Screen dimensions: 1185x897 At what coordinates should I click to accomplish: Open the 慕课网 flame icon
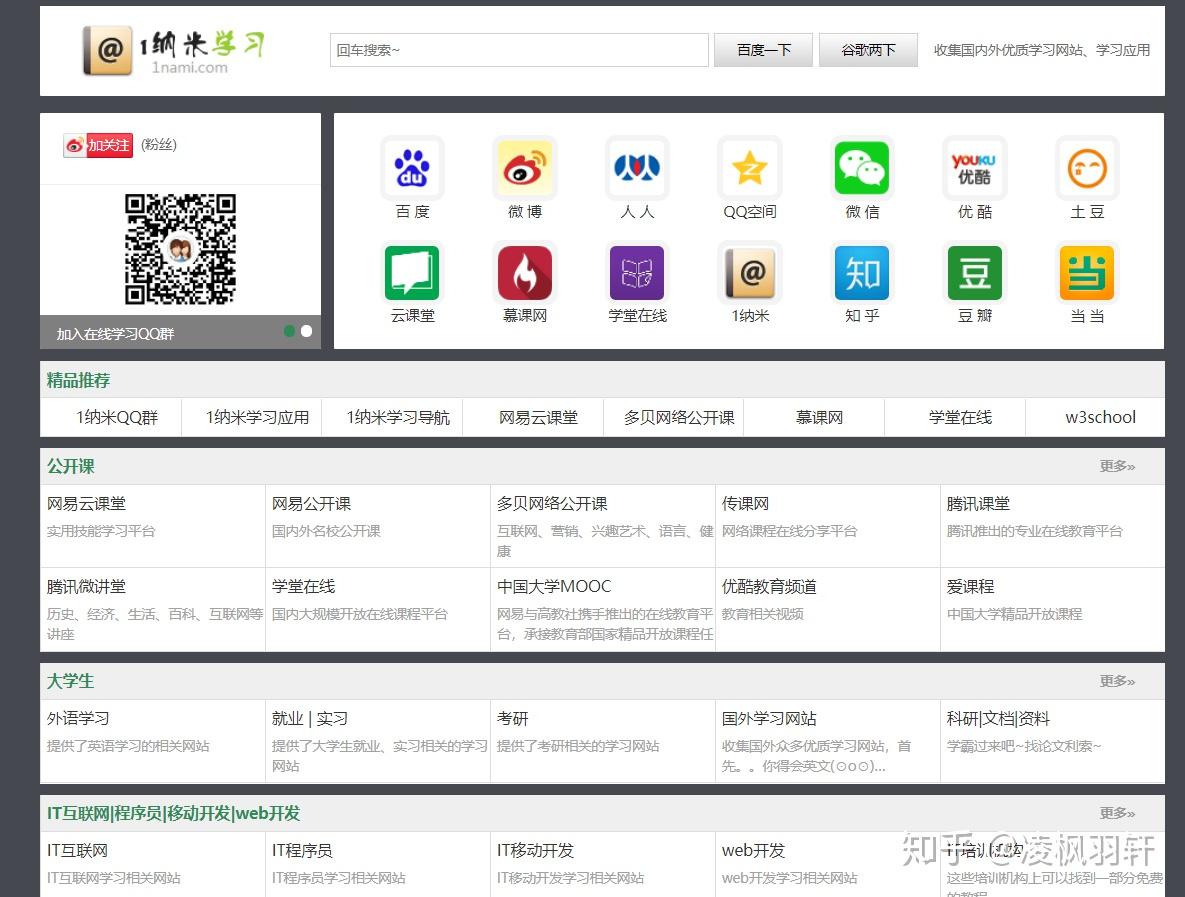(524, 273)
